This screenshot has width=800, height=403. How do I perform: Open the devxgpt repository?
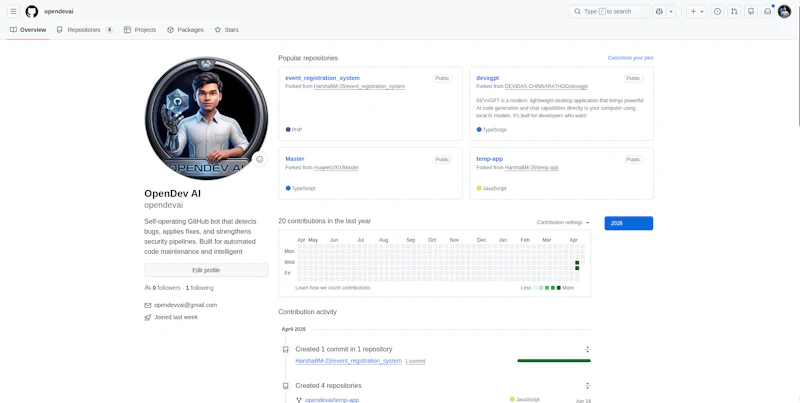click(x=487, y=78)
